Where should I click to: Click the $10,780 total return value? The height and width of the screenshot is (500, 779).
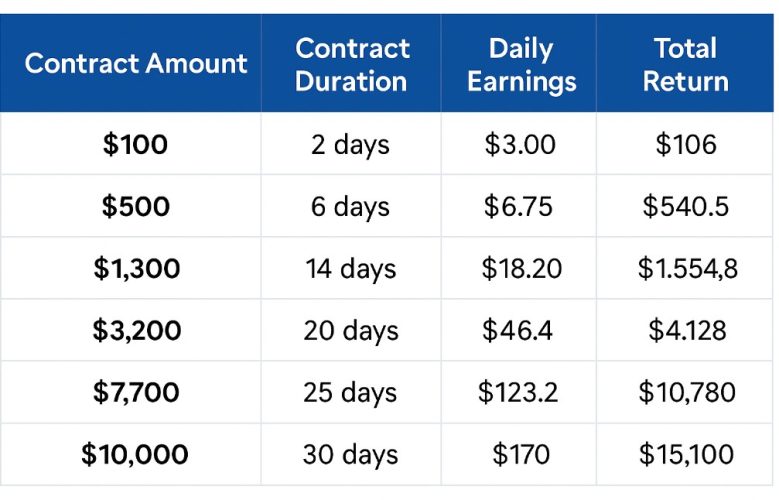686,393
